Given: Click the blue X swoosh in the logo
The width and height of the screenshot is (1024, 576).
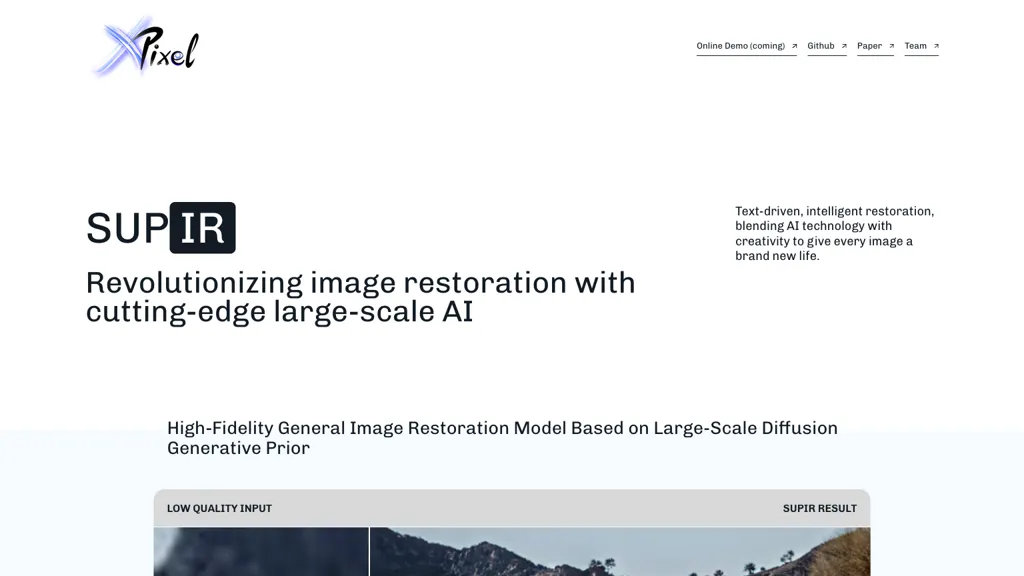Looking at the screenshot, I should (118, 48).
